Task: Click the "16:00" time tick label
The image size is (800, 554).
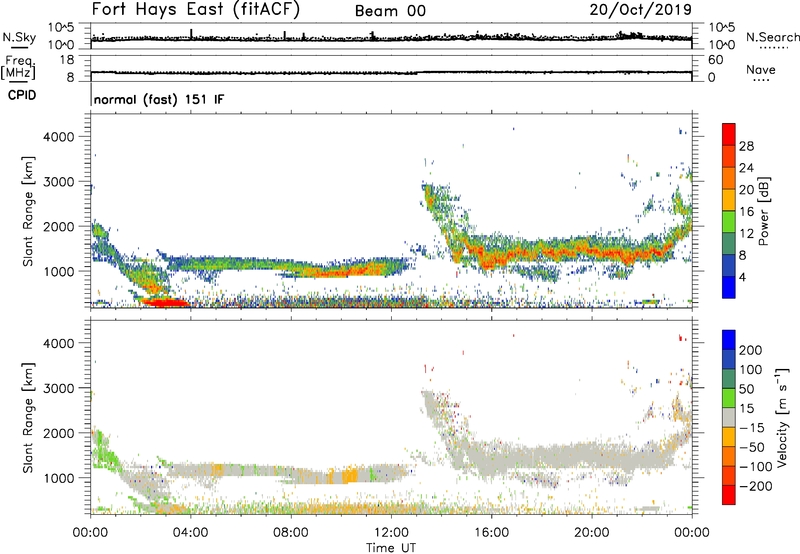Action: (491, 533)
